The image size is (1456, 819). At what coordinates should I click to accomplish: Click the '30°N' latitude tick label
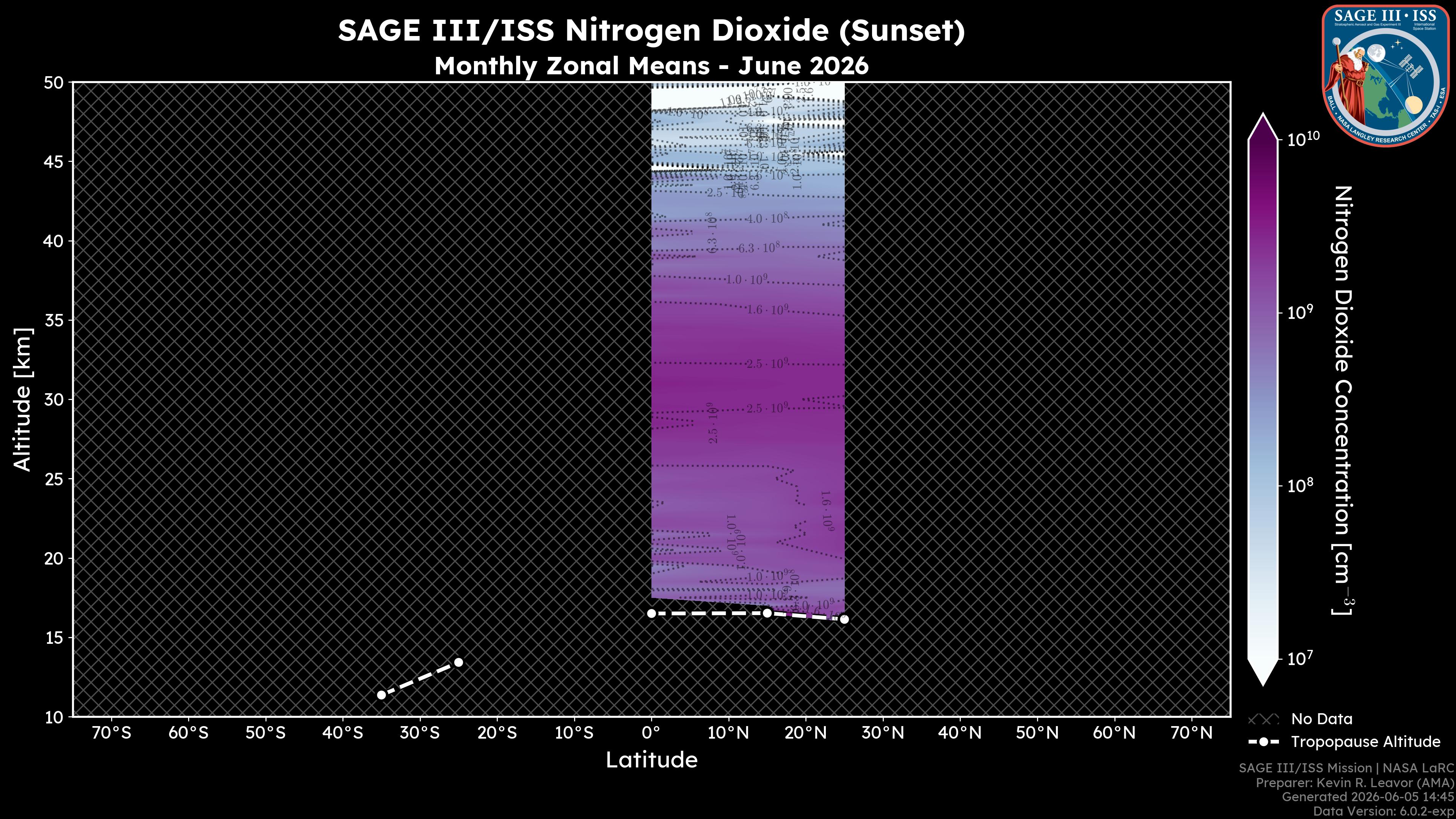coord(883,733)
